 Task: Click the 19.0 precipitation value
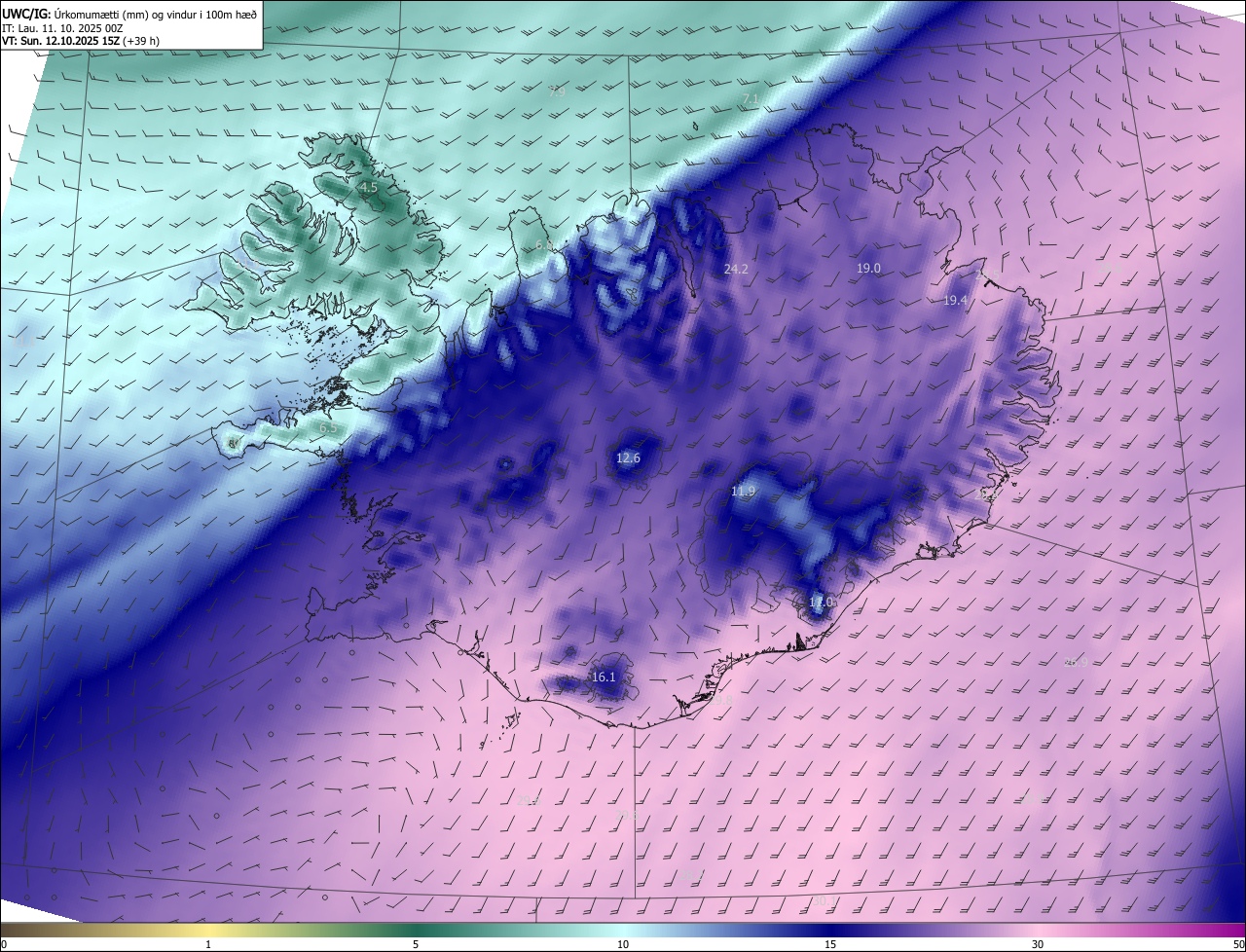point(868,268)
